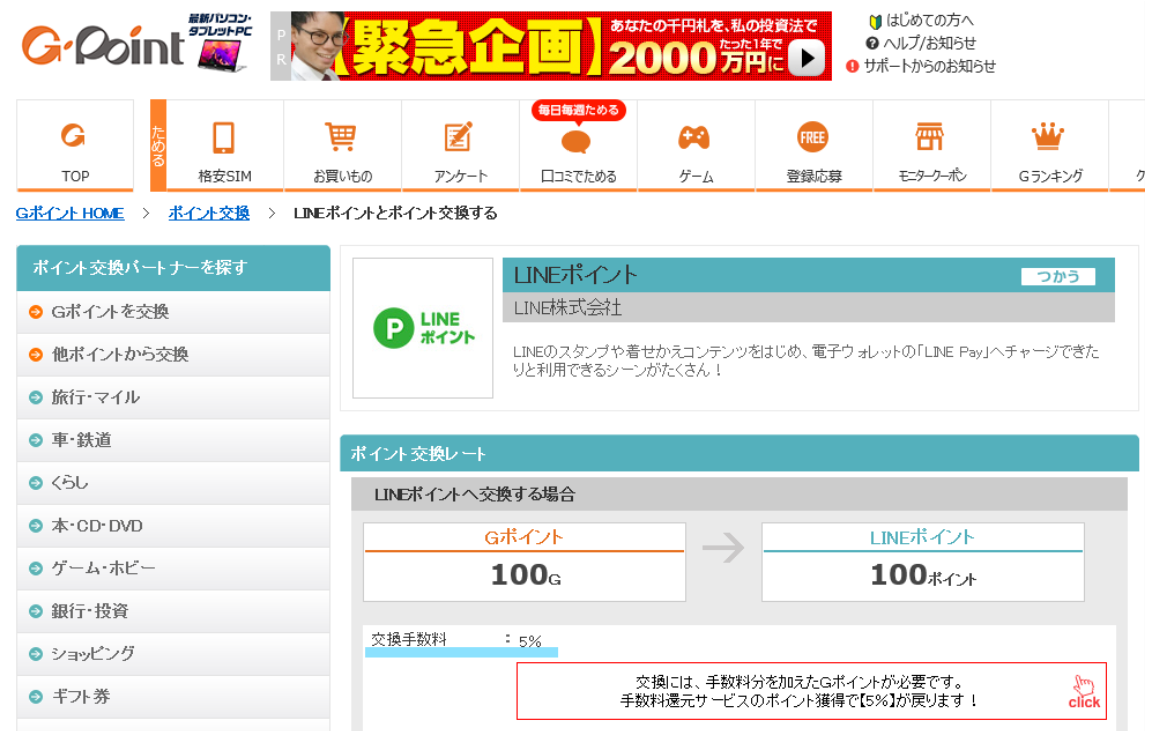Click the LINEポイント logo image

click(x=423, y=328)
